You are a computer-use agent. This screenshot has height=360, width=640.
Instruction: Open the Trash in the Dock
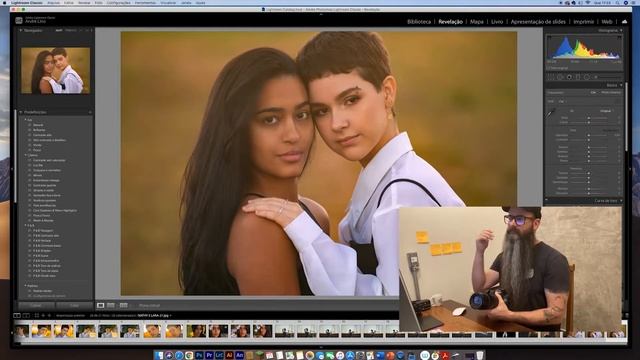(480, 356)
